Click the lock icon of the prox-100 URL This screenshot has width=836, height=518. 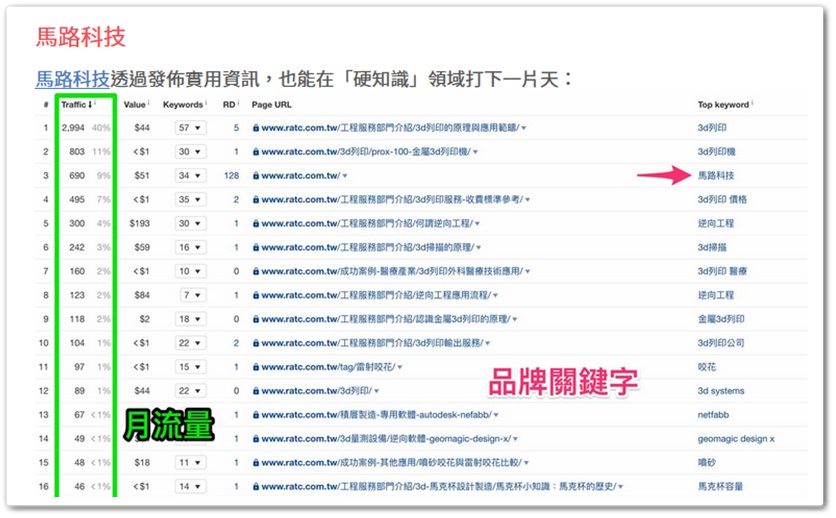[256, 152]
